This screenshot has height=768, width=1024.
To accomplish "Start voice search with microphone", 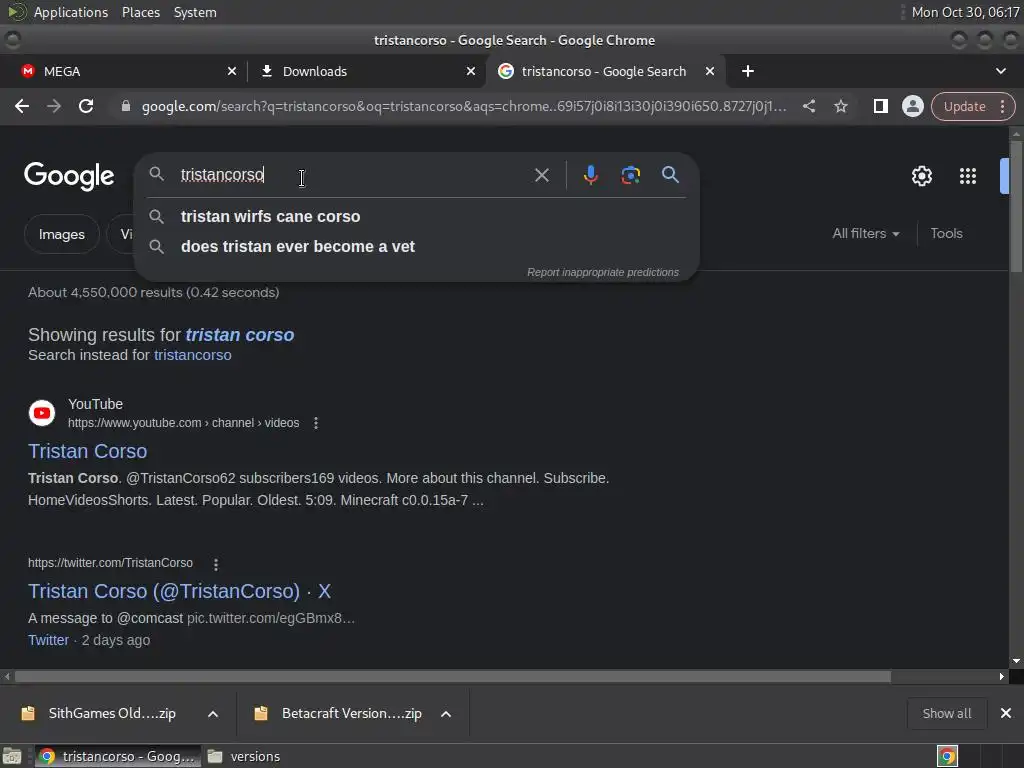I will [x=590, y=175].
